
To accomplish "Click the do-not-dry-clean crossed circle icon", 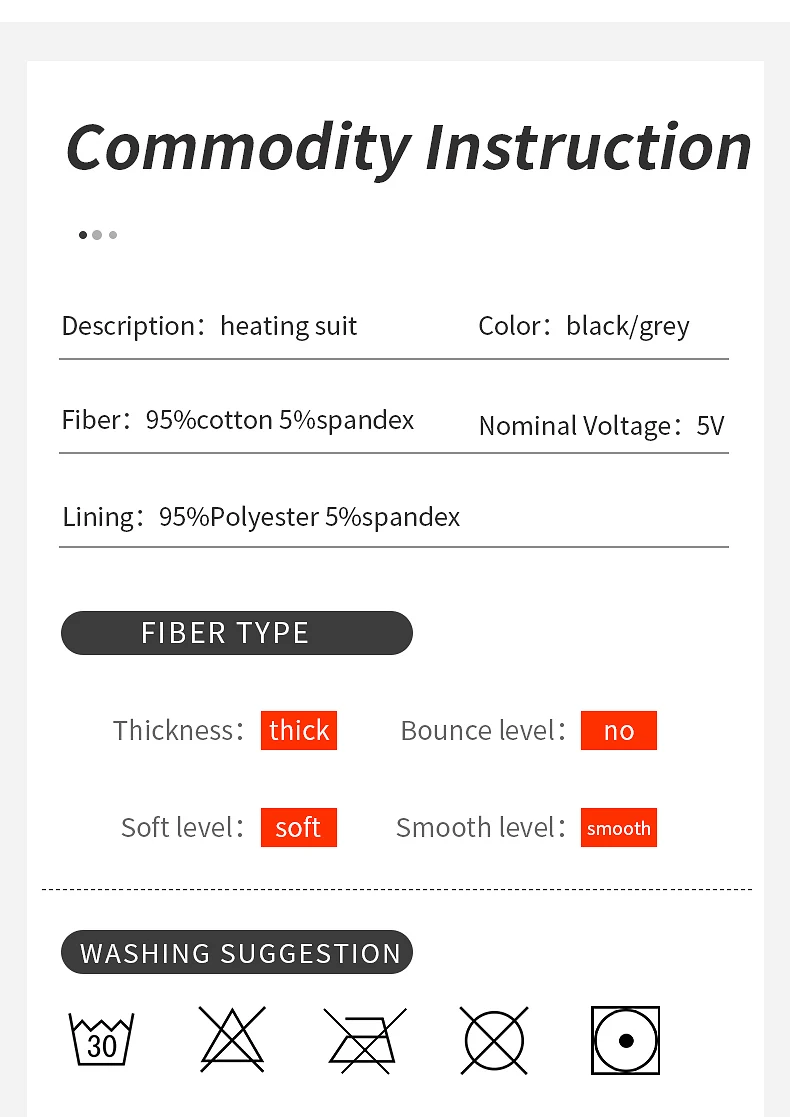I will [x=494, y=1040].
